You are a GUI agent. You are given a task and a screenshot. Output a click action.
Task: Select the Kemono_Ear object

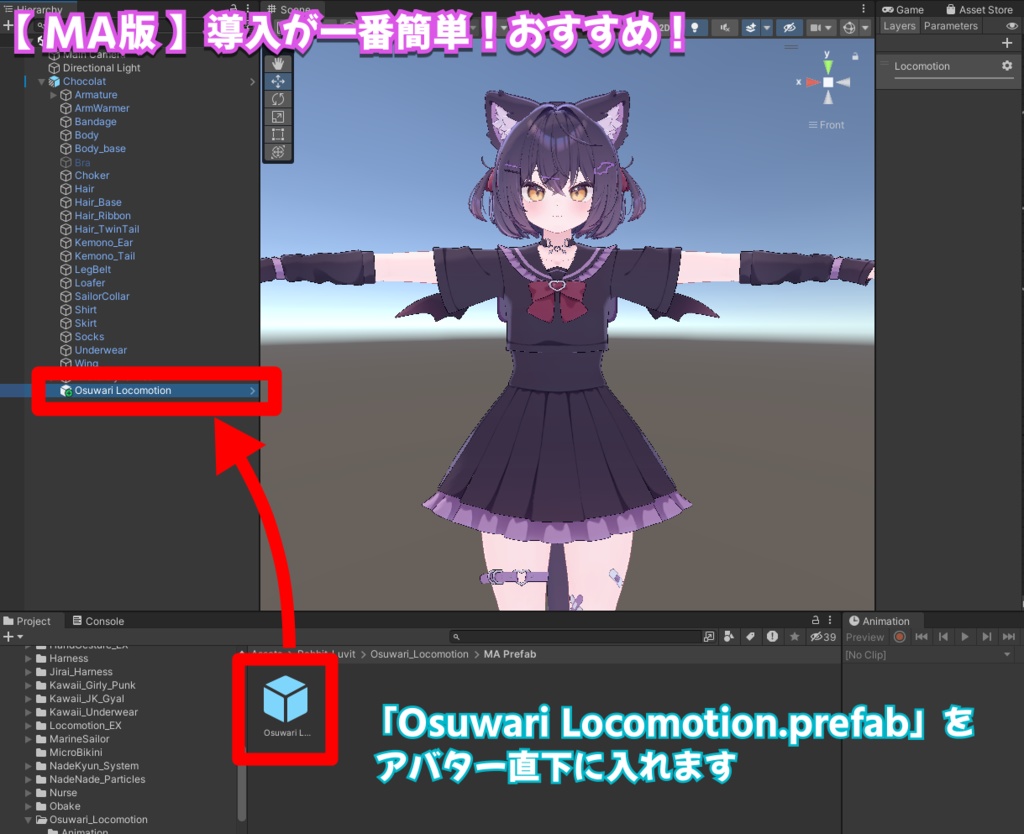point(103,243)
